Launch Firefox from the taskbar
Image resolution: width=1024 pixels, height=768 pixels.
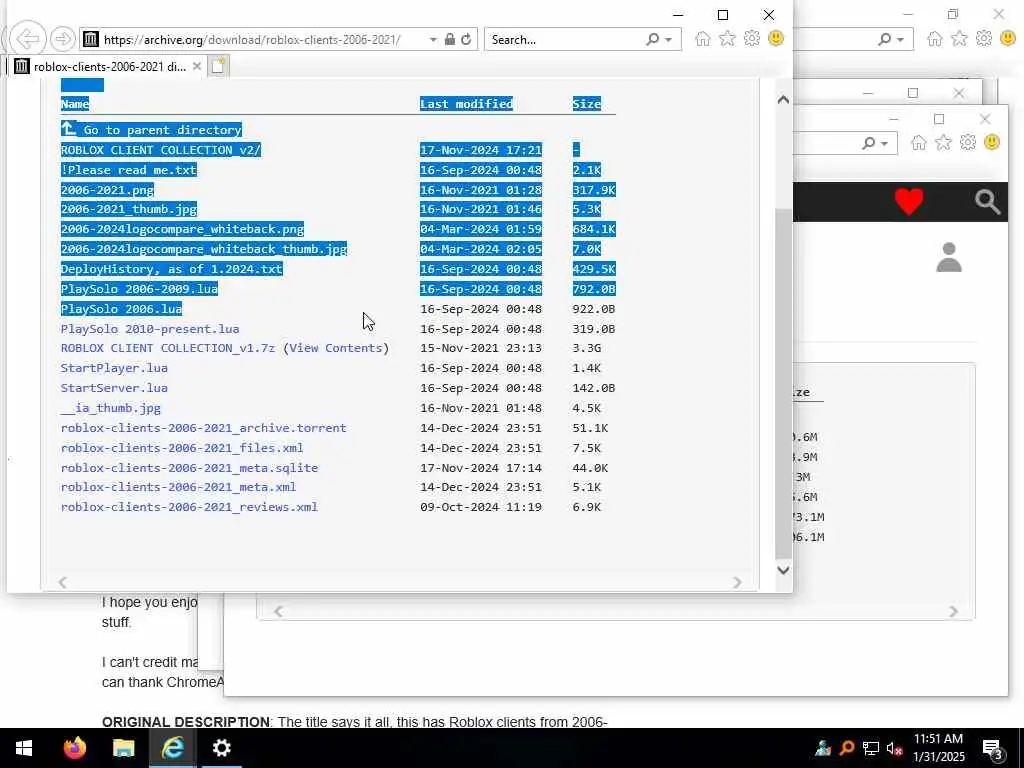[x=74, y=748]
